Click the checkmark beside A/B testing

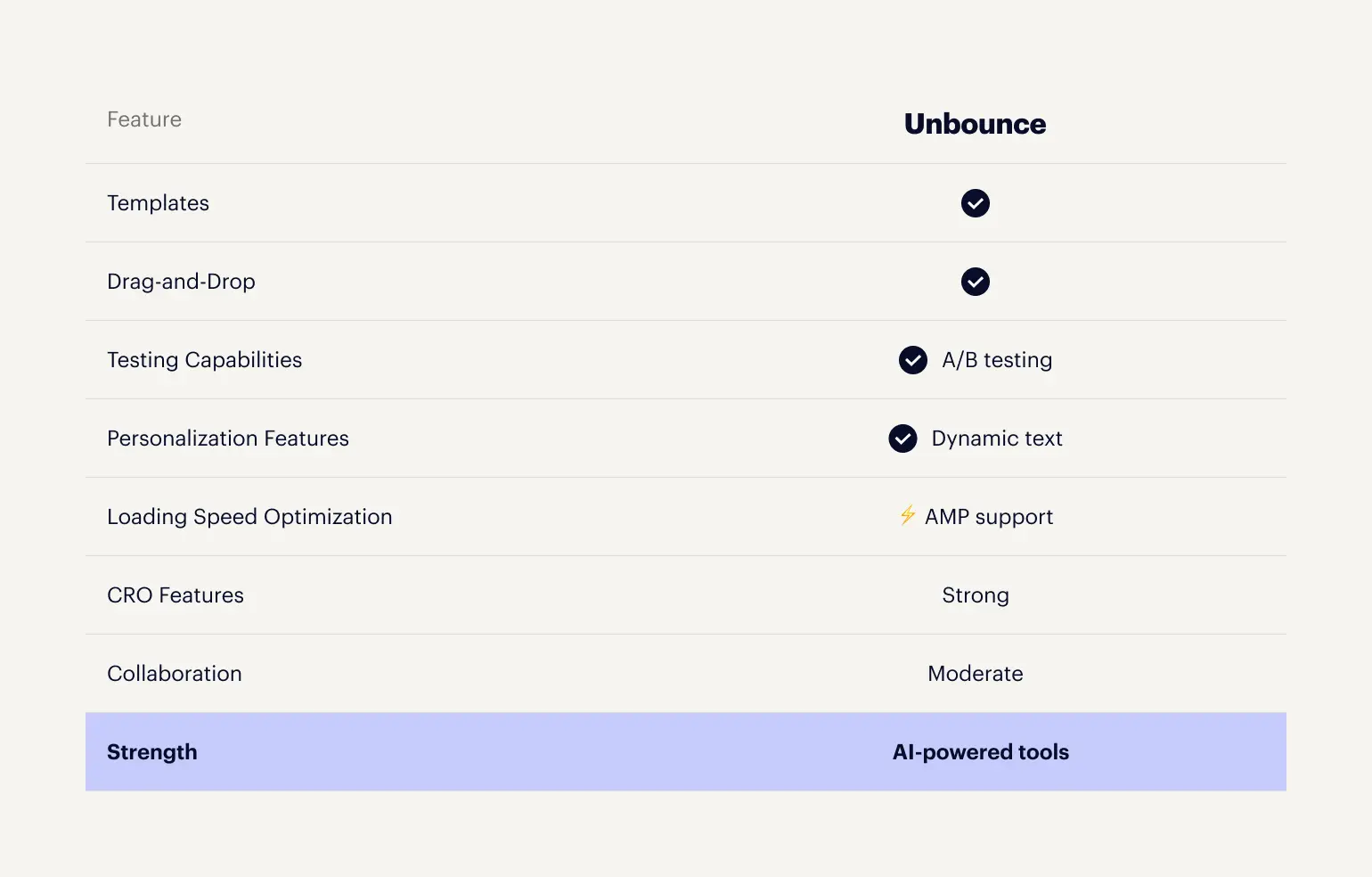coord(913,360)
